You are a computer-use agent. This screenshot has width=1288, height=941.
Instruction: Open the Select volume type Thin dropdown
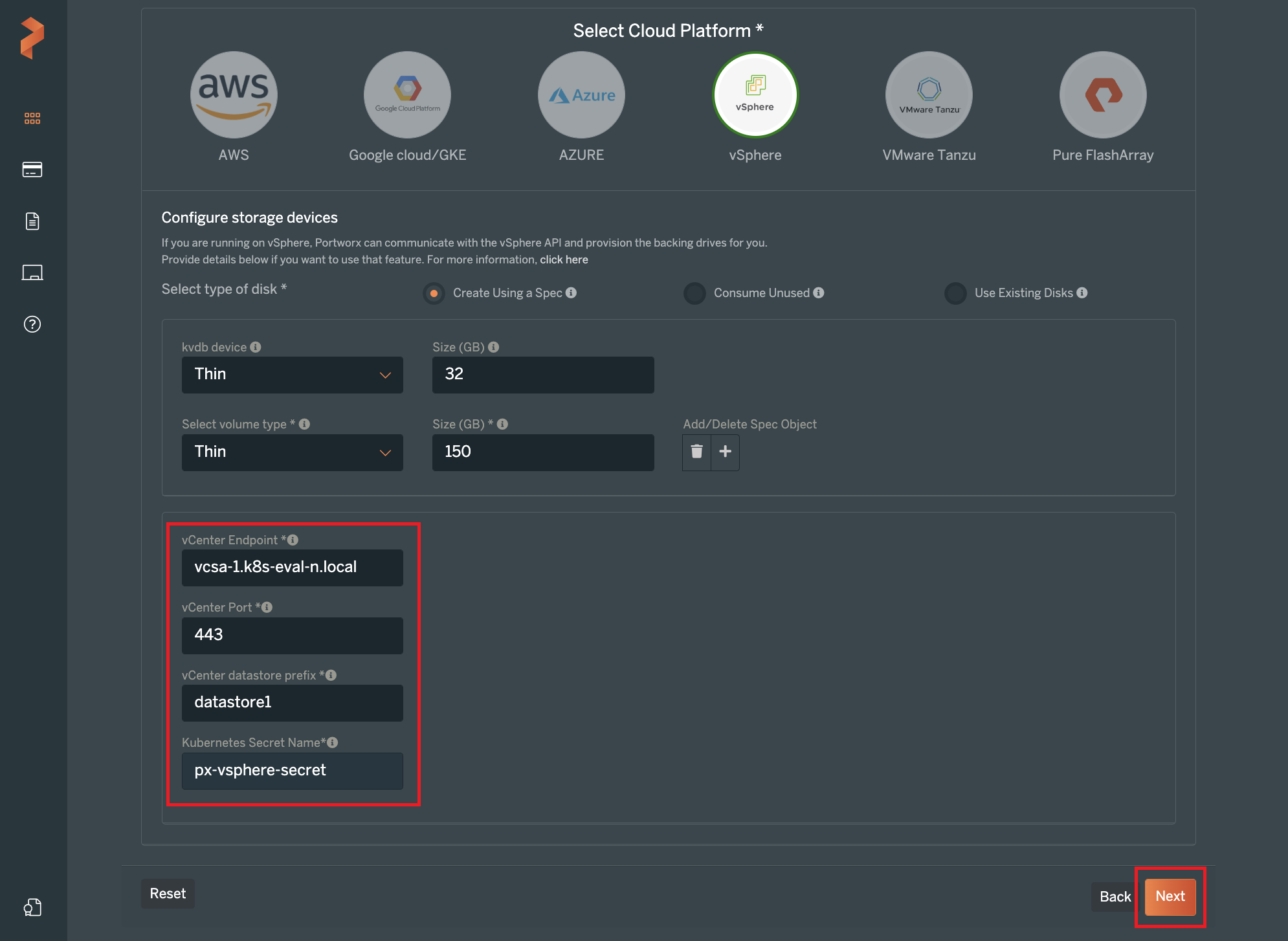(293, 452)
